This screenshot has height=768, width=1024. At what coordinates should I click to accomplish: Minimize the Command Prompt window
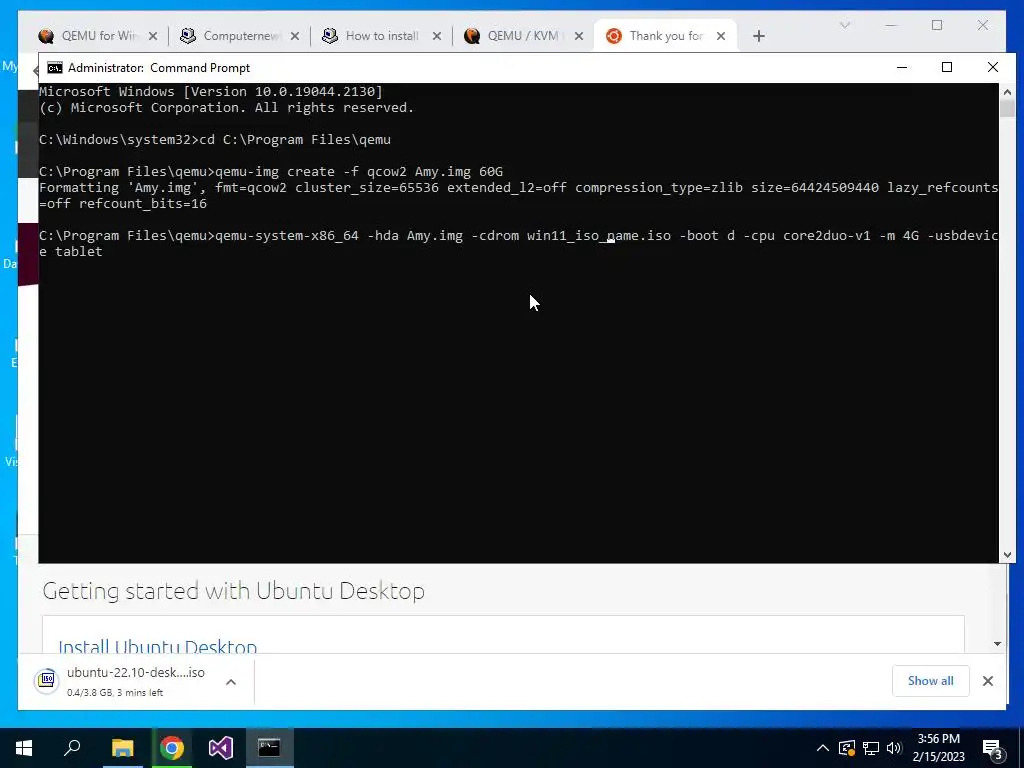click(x=902, y=67)
